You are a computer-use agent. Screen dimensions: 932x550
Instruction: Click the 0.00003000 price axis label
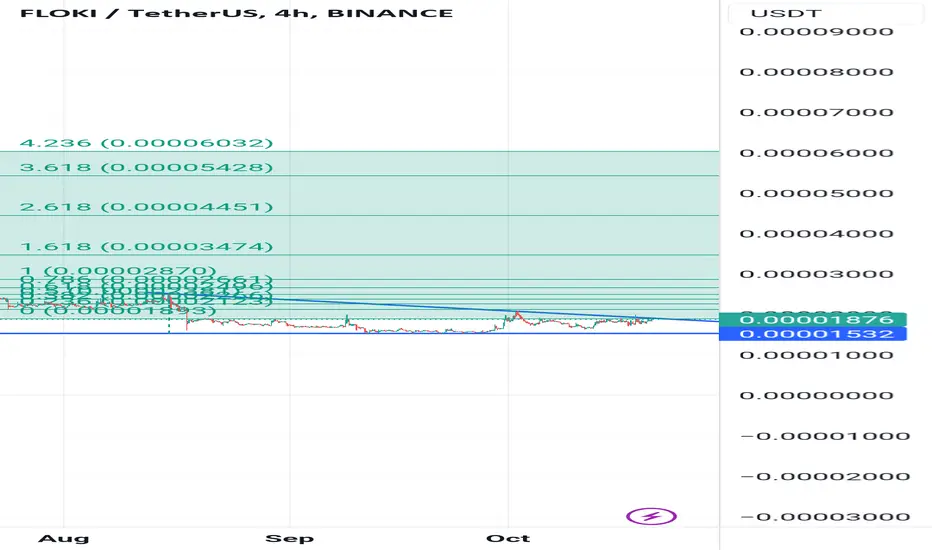coord(817,274)
